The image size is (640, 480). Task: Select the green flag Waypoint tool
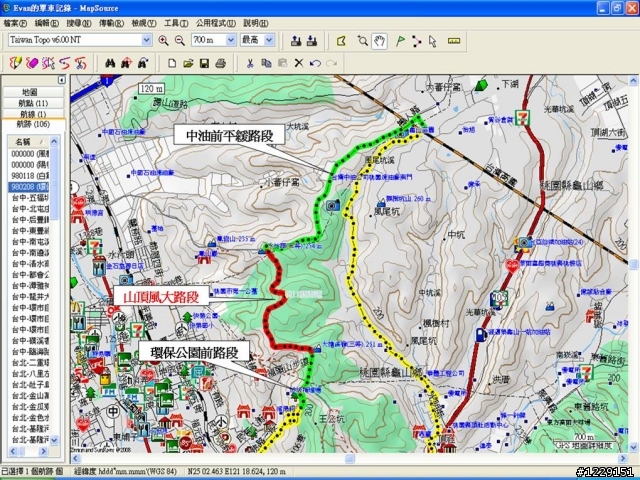pos(400,41)
